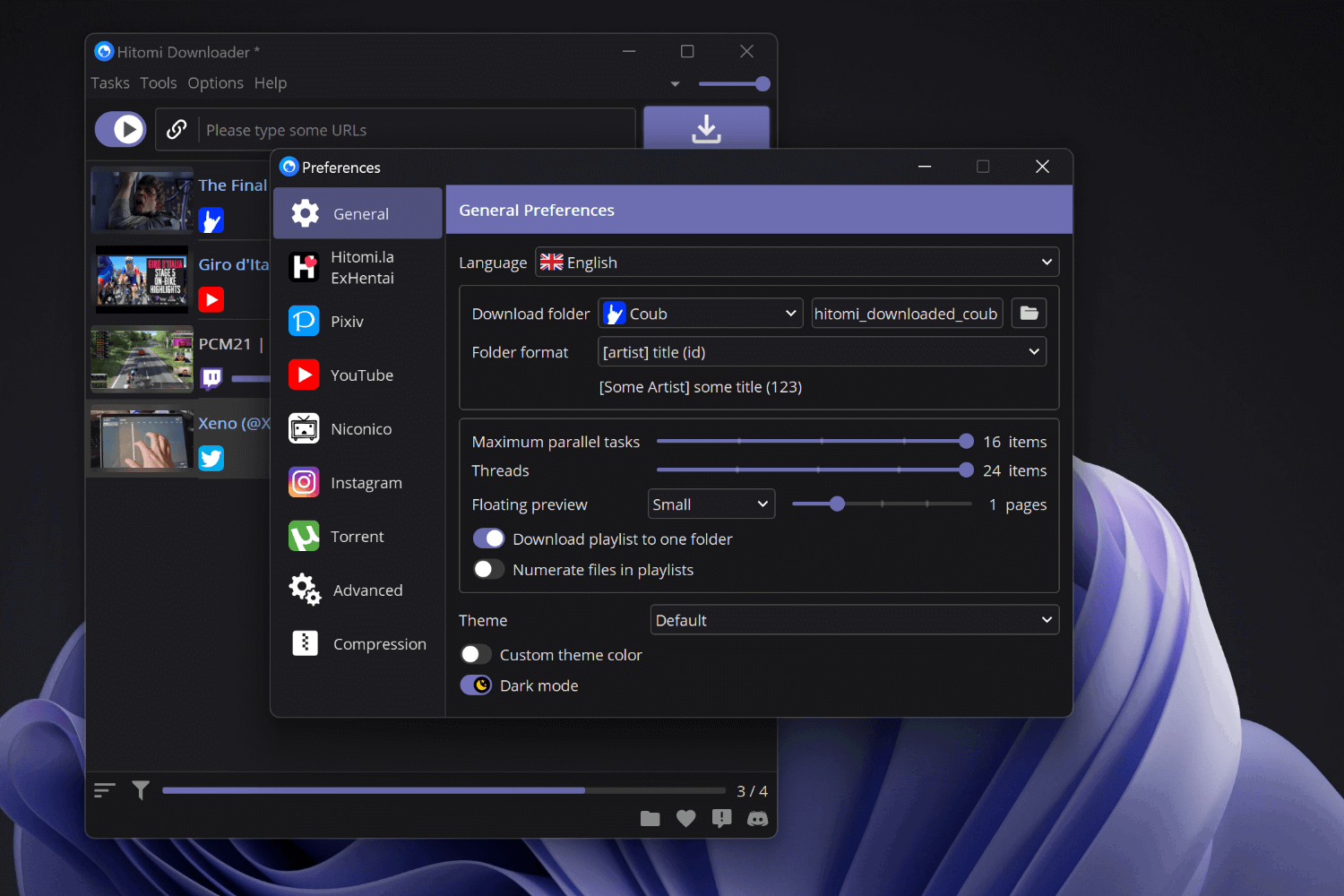Screen dimensions: 1344x896
Task: Click the "3 / 4" task counter
Action: pyautogui.click(x=752, y=791)
